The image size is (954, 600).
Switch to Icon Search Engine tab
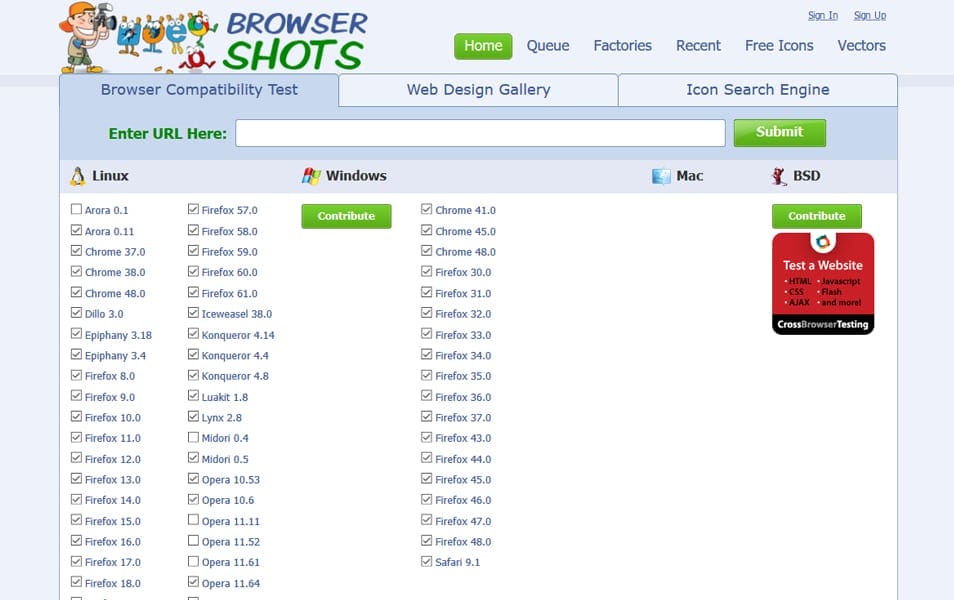pos(757,90)
